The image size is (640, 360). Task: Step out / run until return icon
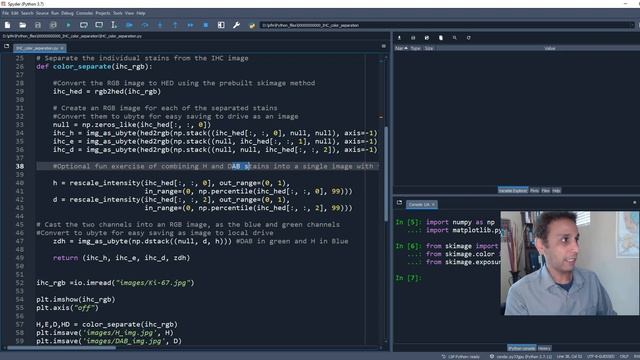pyautogui.click(x=175, y=25)
